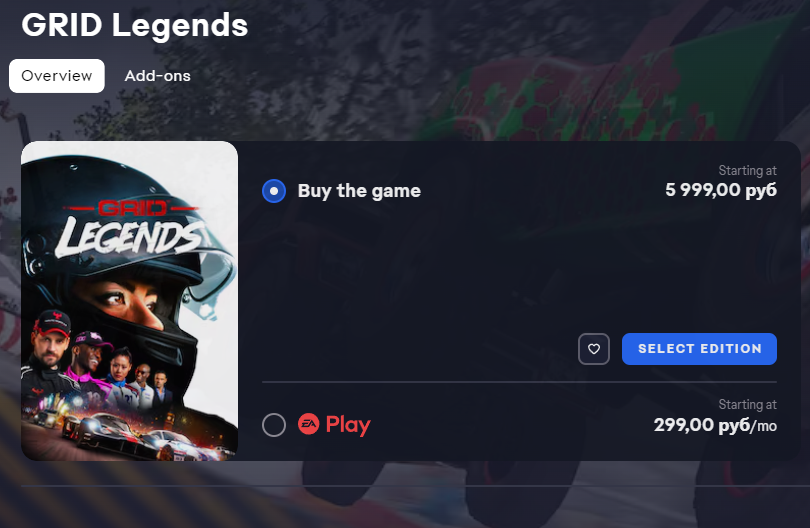Click the GRID Legends logo on cover
This screenshot has width=810, height=528.
(129, 229)
